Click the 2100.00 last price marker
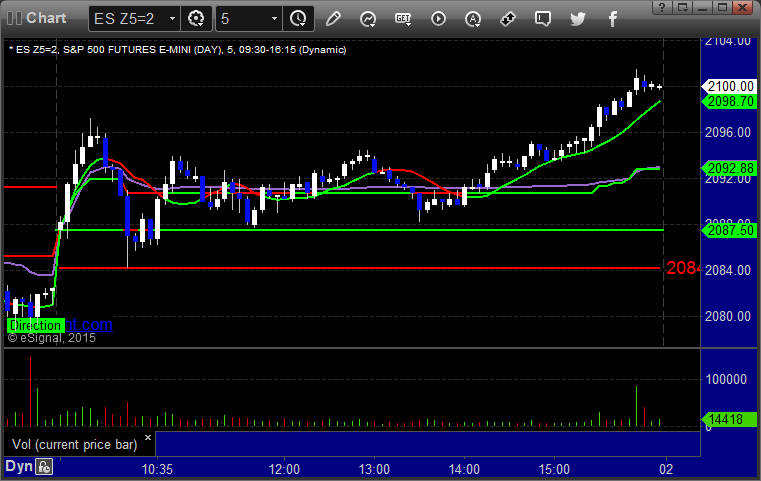The height and width of the screenshot is (481, 761). 729,86
